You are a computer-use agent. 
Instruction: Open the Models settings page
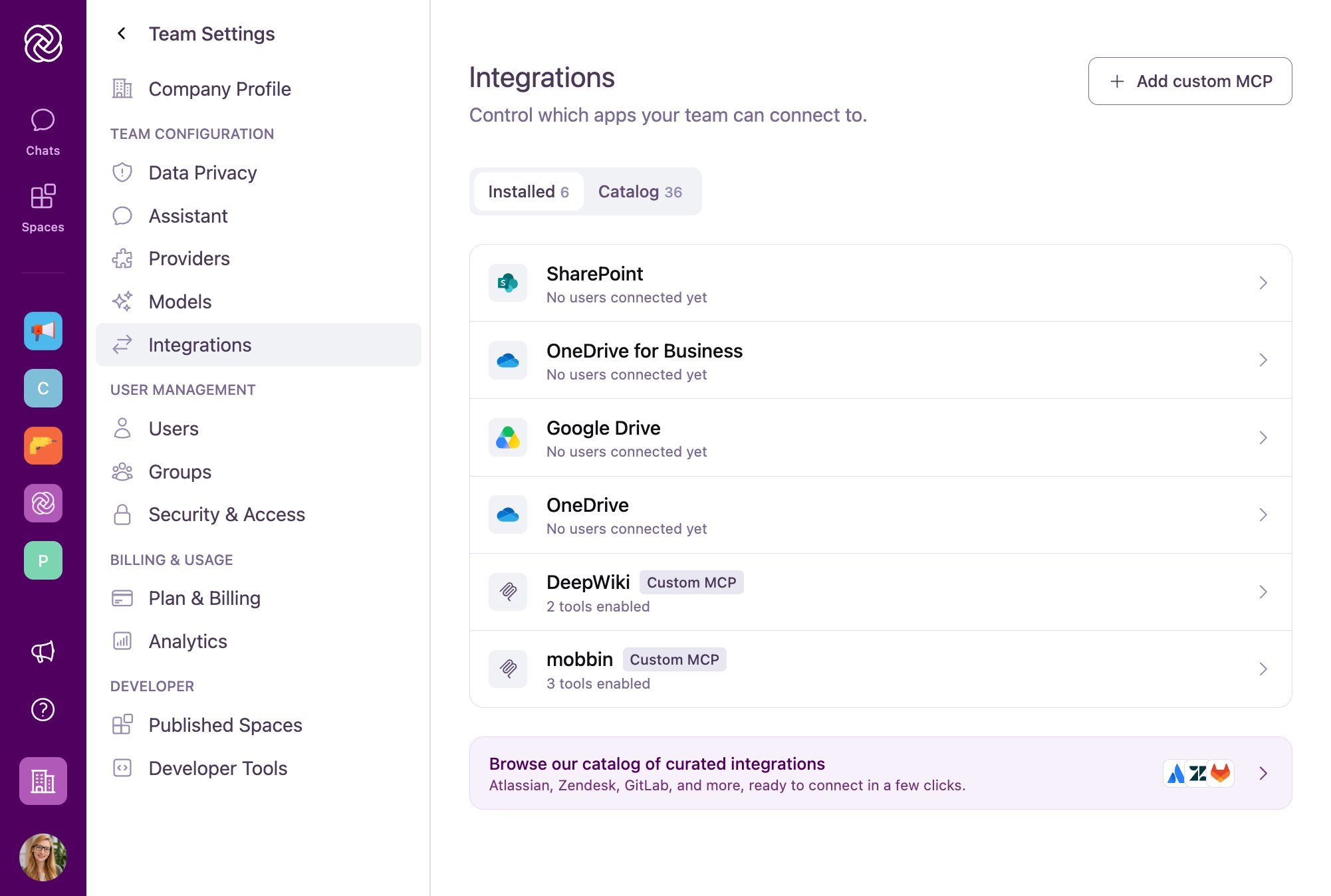[x=259, y=302]
